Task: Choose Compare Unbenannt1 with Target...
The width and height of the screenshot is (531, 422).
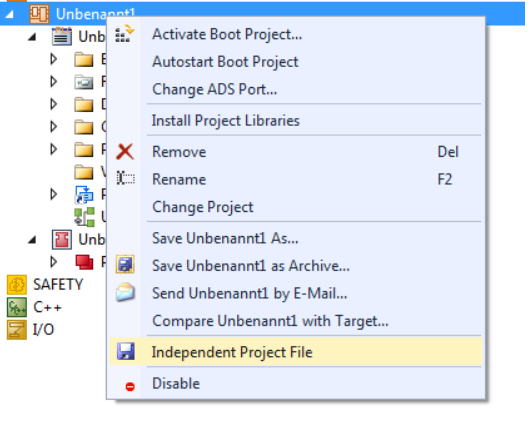Action: click(270, 321)
